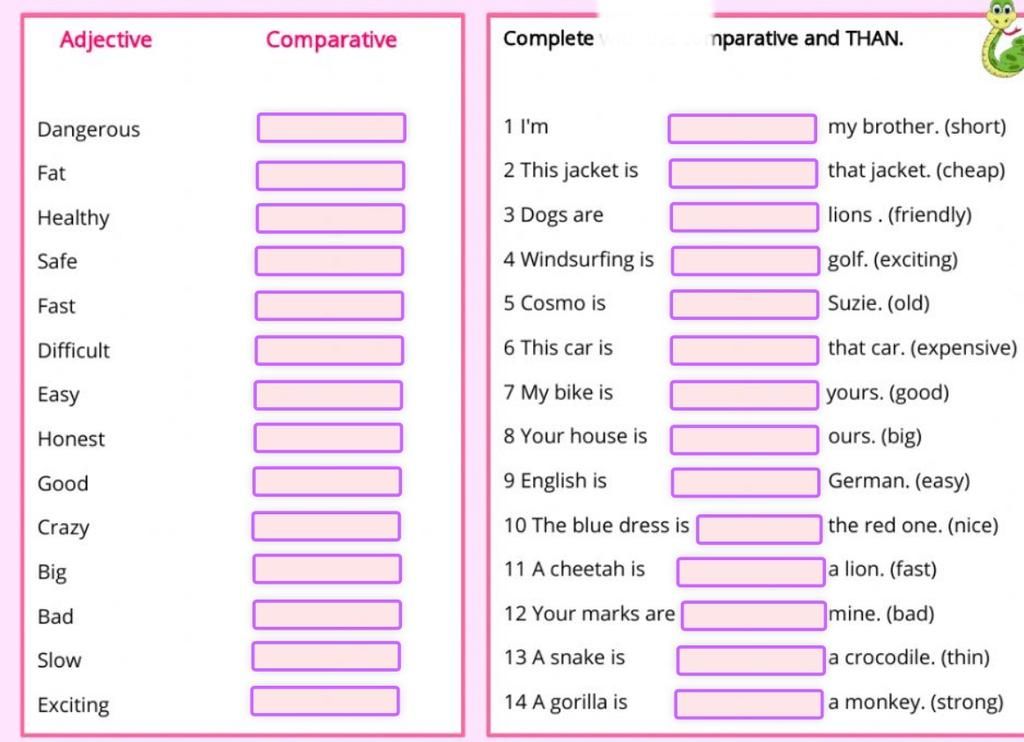Click the Comparative column heading
The width and height of the screenshot is (1024, 742).
[x=331, y=39]
